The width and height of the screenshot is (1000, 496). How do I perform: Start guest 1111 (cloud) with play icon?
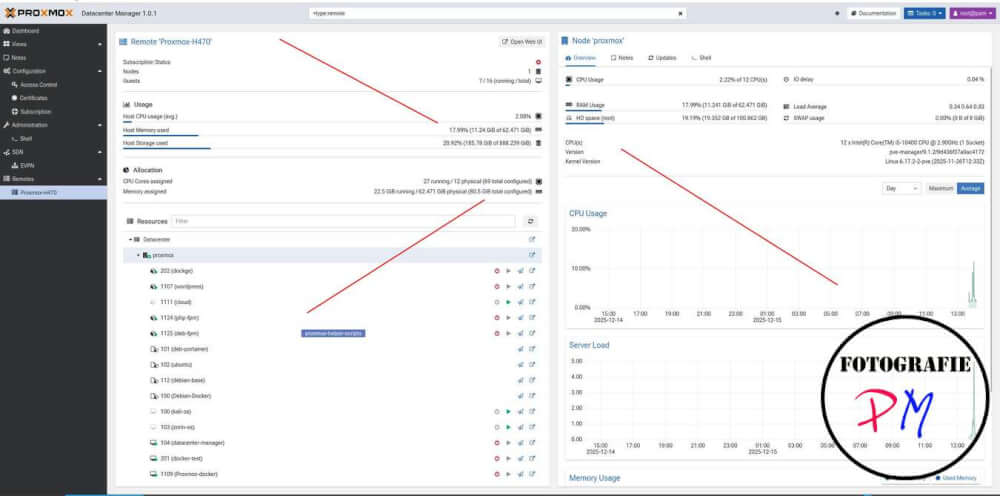pos(508,302)
